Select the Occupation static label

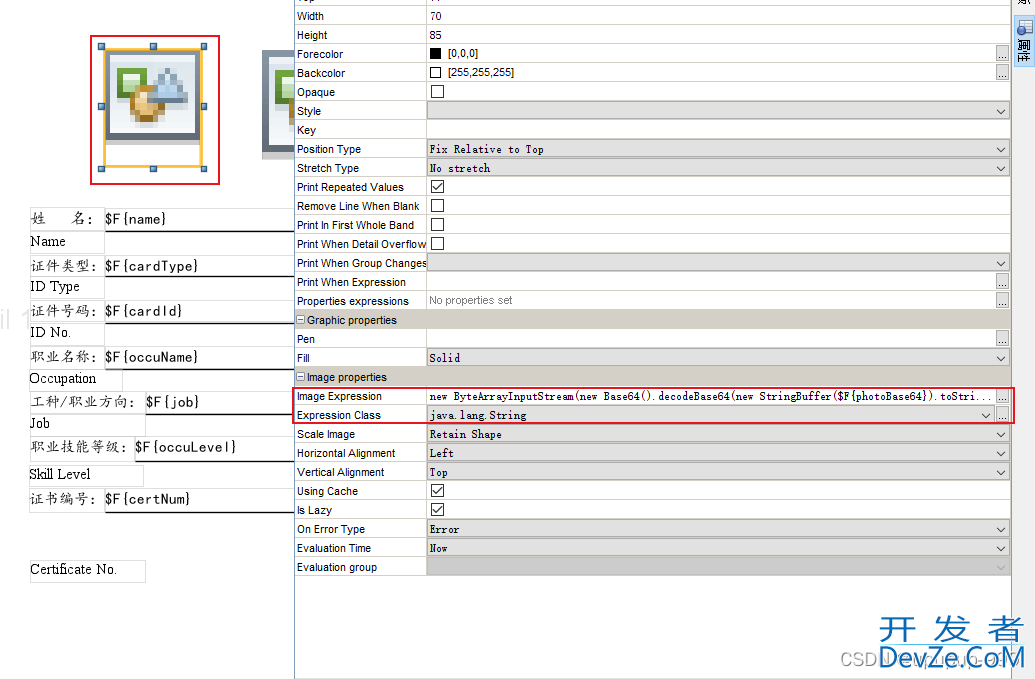tap(75, 379)
